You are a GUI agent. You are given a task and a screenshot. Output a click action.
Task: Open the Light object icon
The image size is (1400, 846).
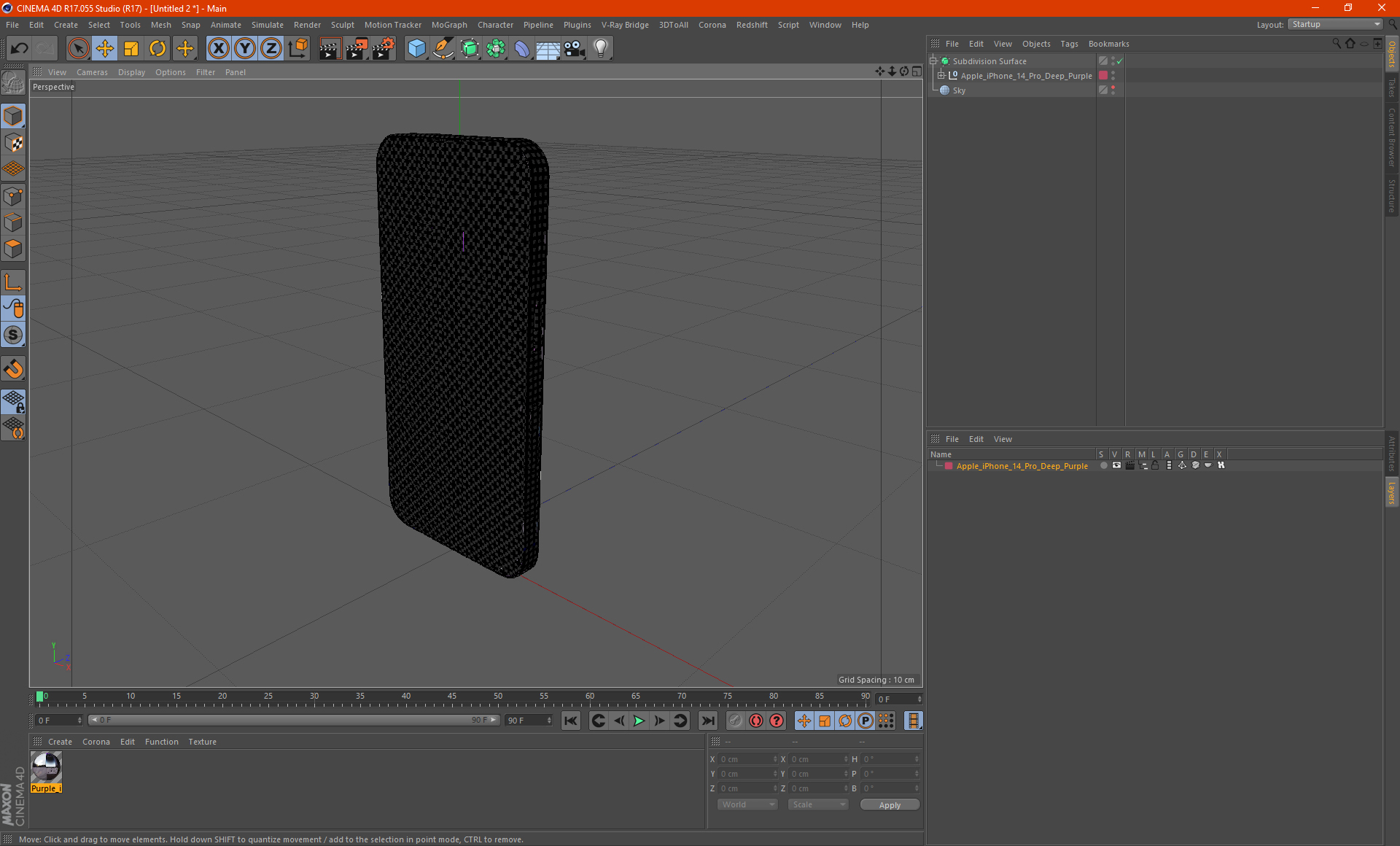tap(600, 49)
